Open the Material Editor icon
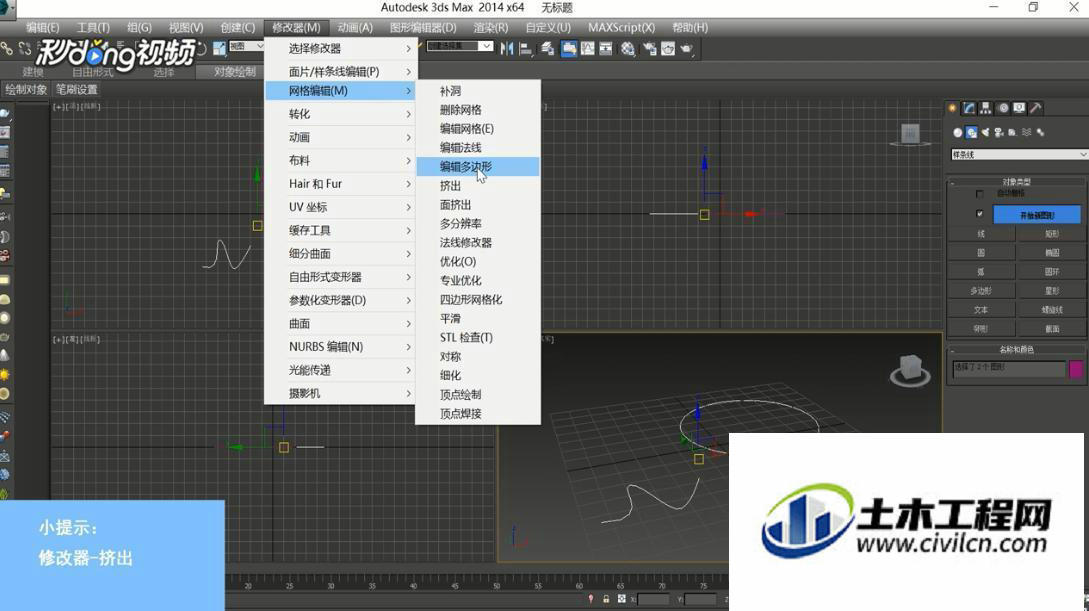This screenshot has height=611, width=1089. 628,49
